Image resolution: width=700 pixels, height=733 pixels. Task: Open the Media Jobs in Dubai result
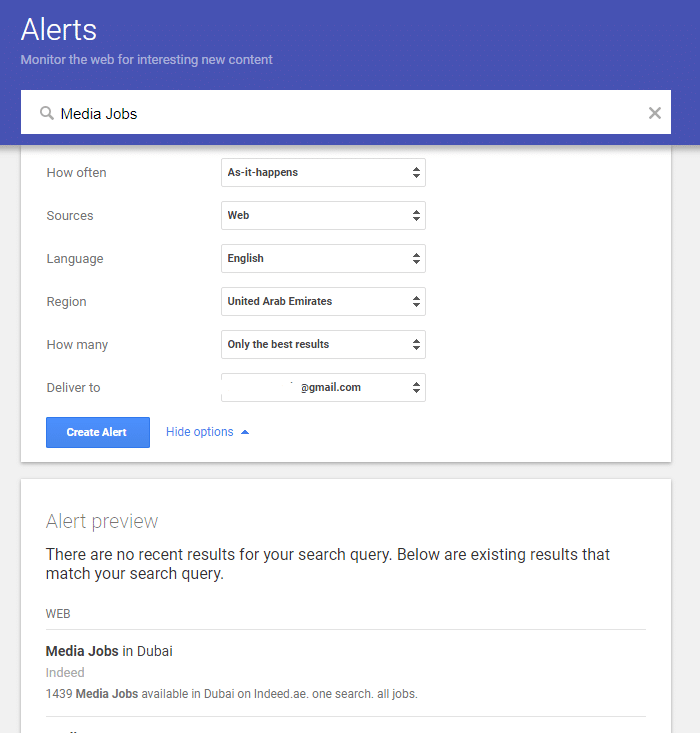pos(109,651)
